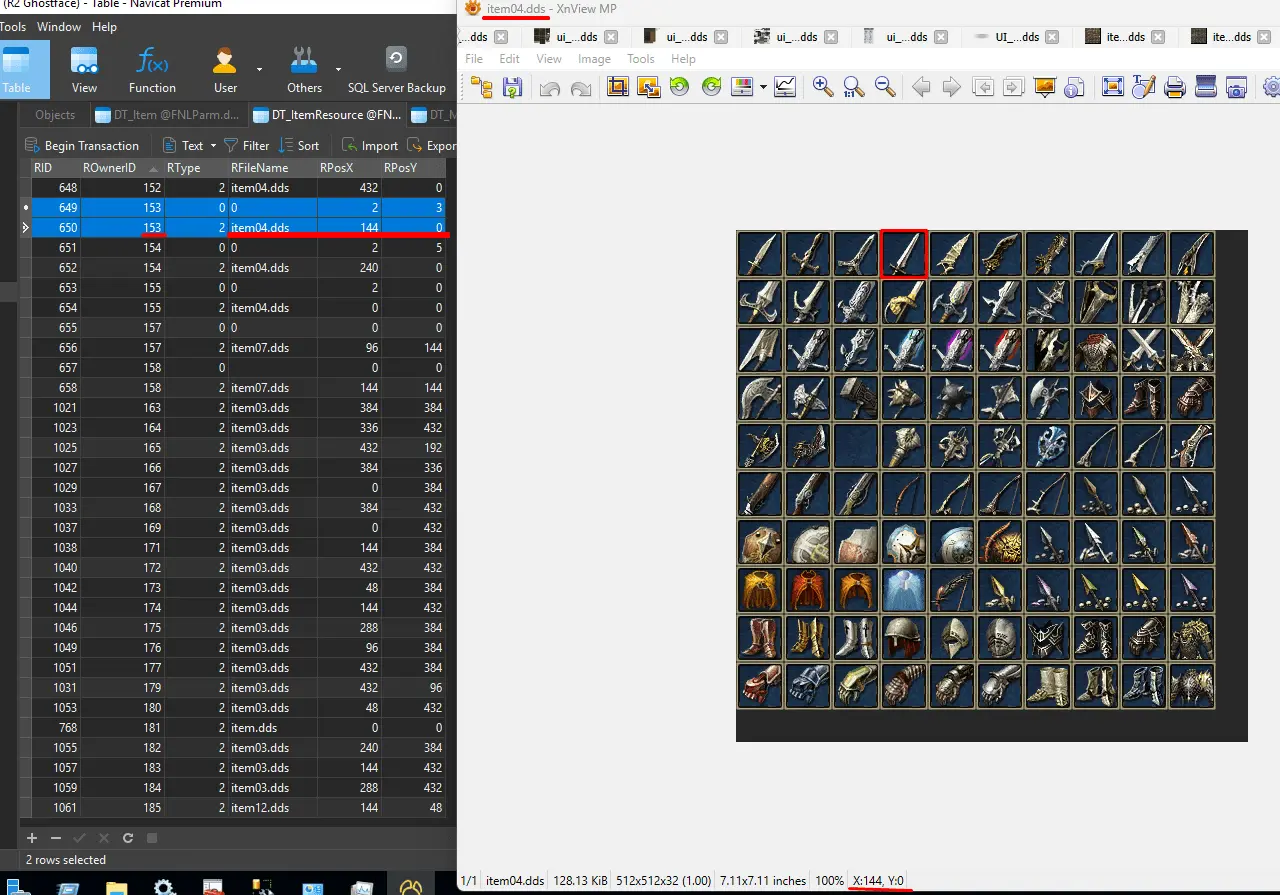The image size is (1280, 895).
Task: Show image properties info
Action: tap(1075, 87)
